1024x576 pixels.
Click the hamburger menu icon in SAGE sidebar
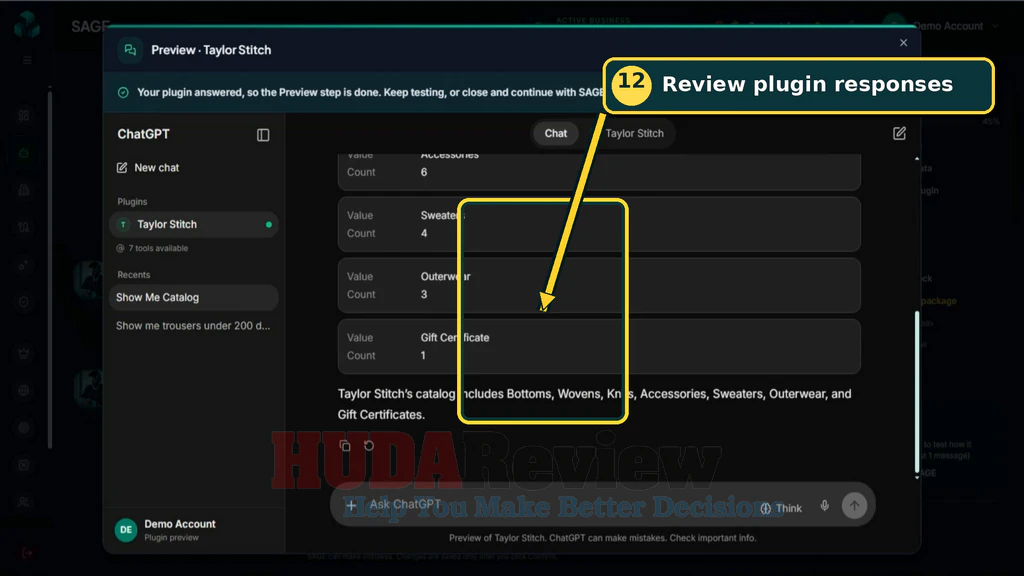point(27,60)
